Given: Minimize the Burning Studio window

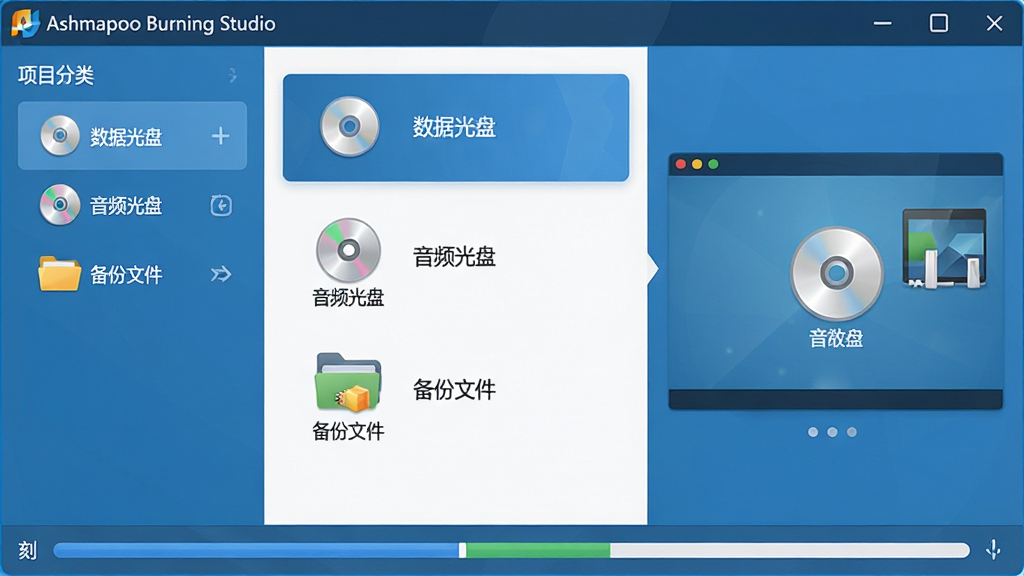Looking at the screenshot, I should pos(883,24).
